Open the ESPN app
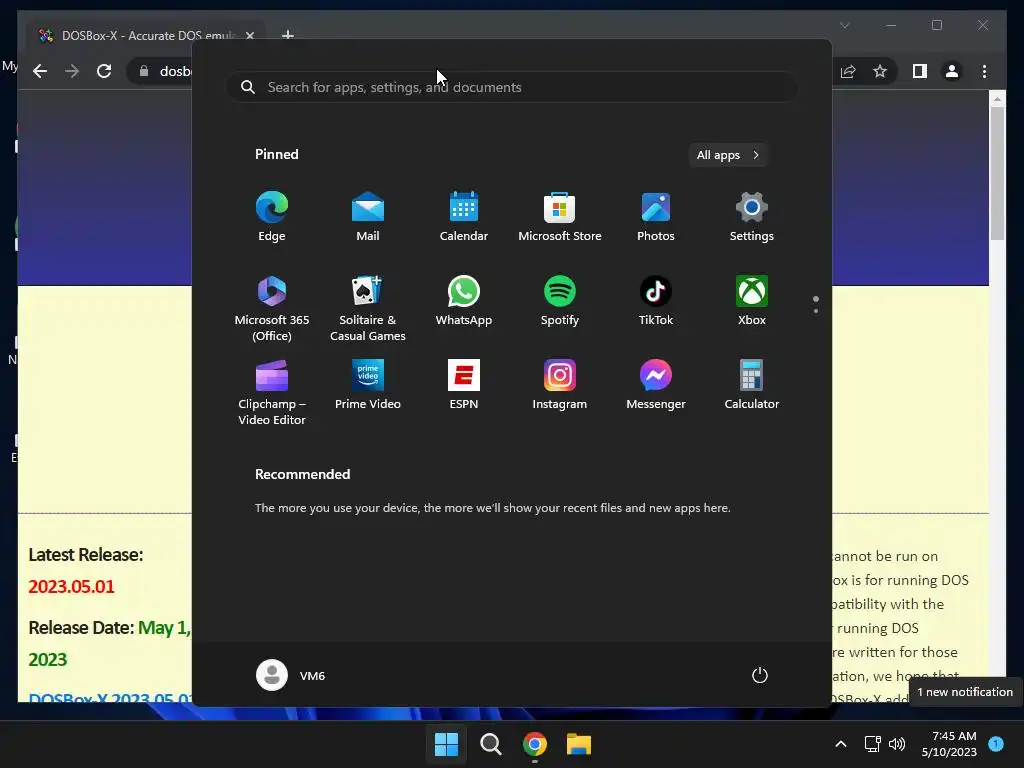Viewport: 1024px width, 768px height. pyautogui.click(x=464, y=385)
